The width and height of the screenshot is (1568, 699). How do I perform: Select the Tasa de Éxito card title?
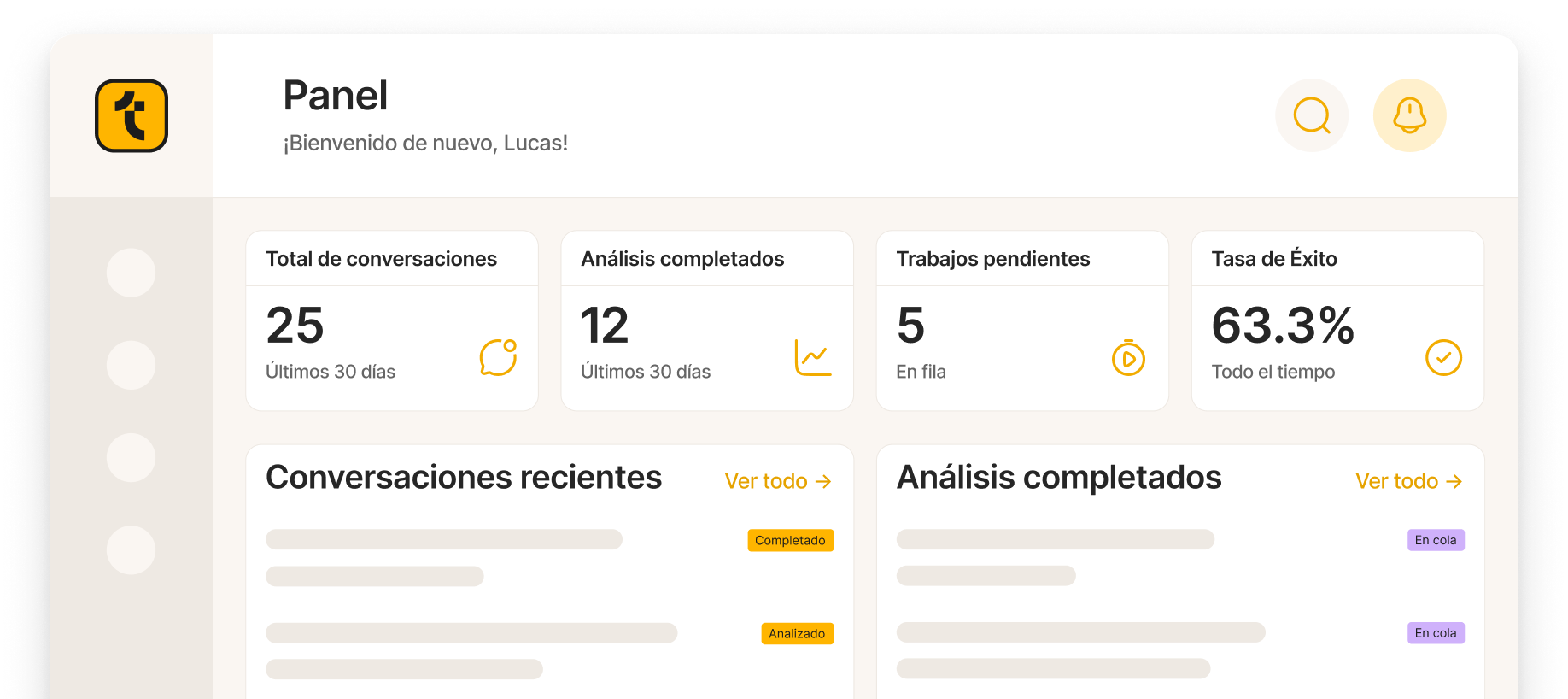tap(1274, 259)
